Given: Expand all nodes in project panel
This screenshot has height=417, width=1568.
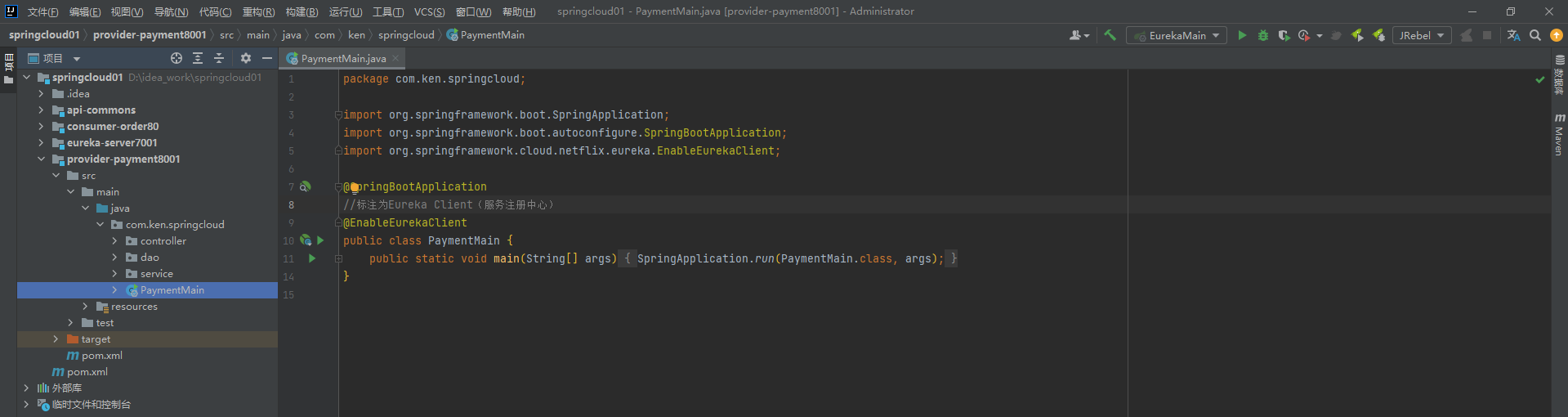Looking at the screenshot, I should pyautogui.click(x=198, y=58).
